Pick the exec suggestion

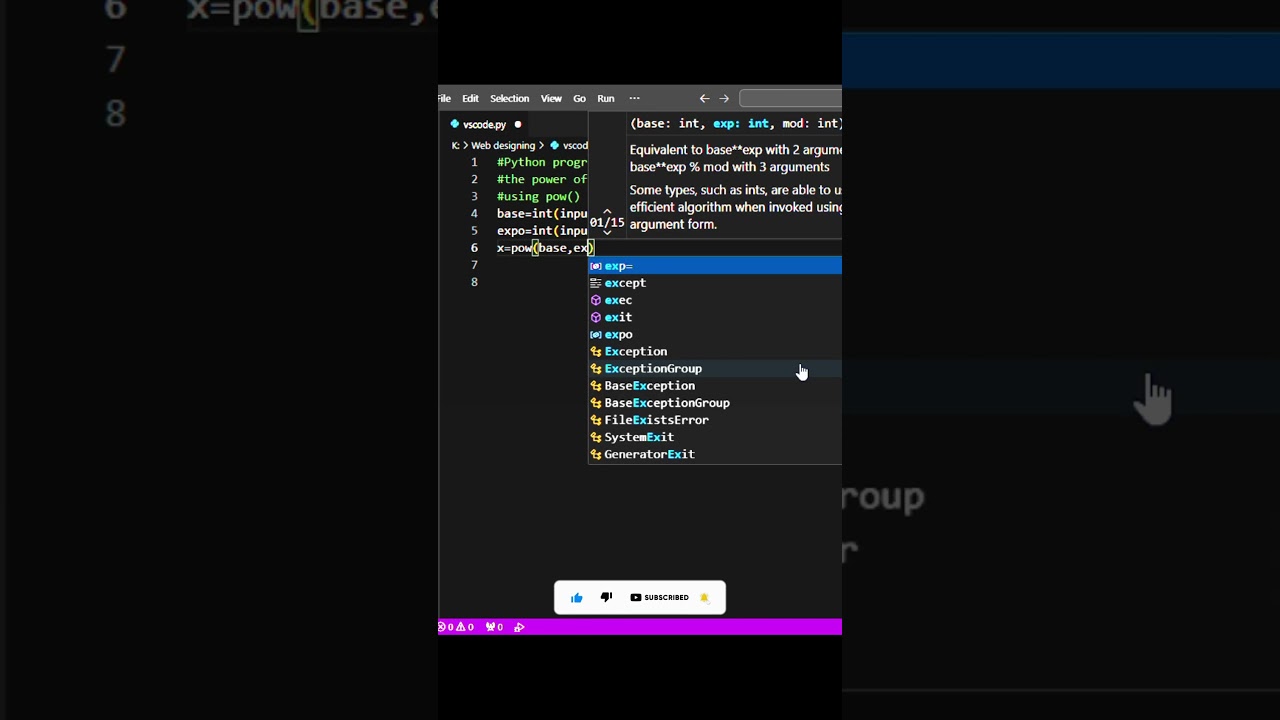pos(715,300)
